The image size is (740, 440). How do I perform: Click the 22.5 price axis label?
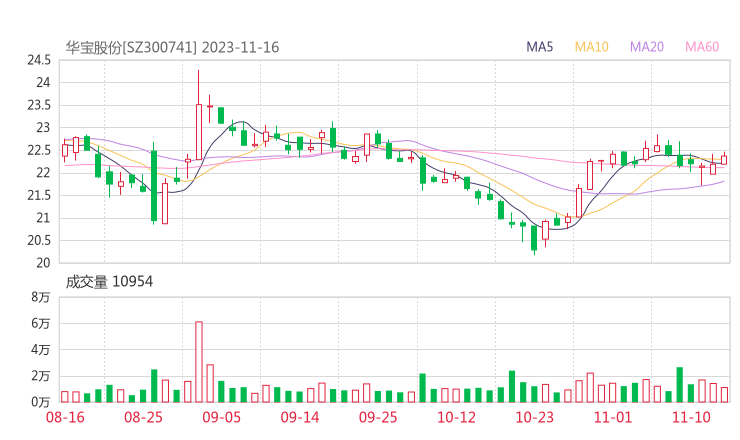(39, 151)
